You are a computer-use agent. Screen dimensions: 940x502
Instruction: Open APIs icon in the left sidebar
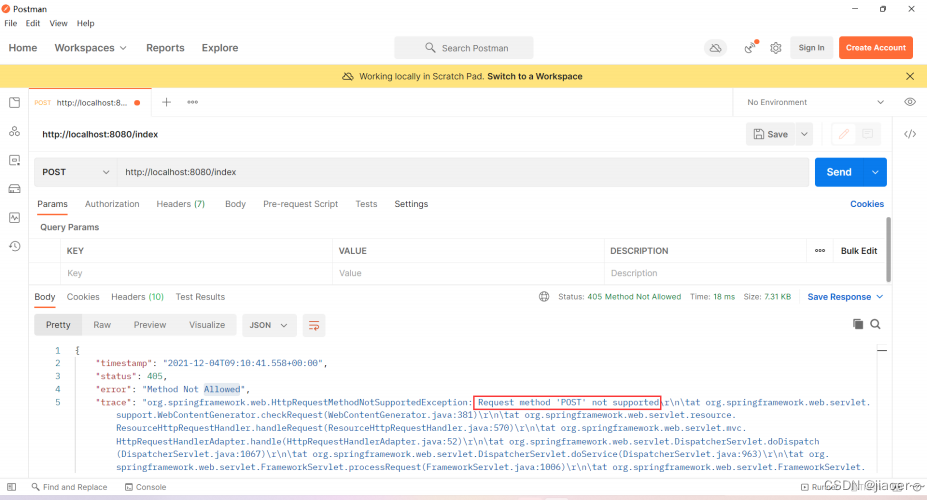point(14,132)
